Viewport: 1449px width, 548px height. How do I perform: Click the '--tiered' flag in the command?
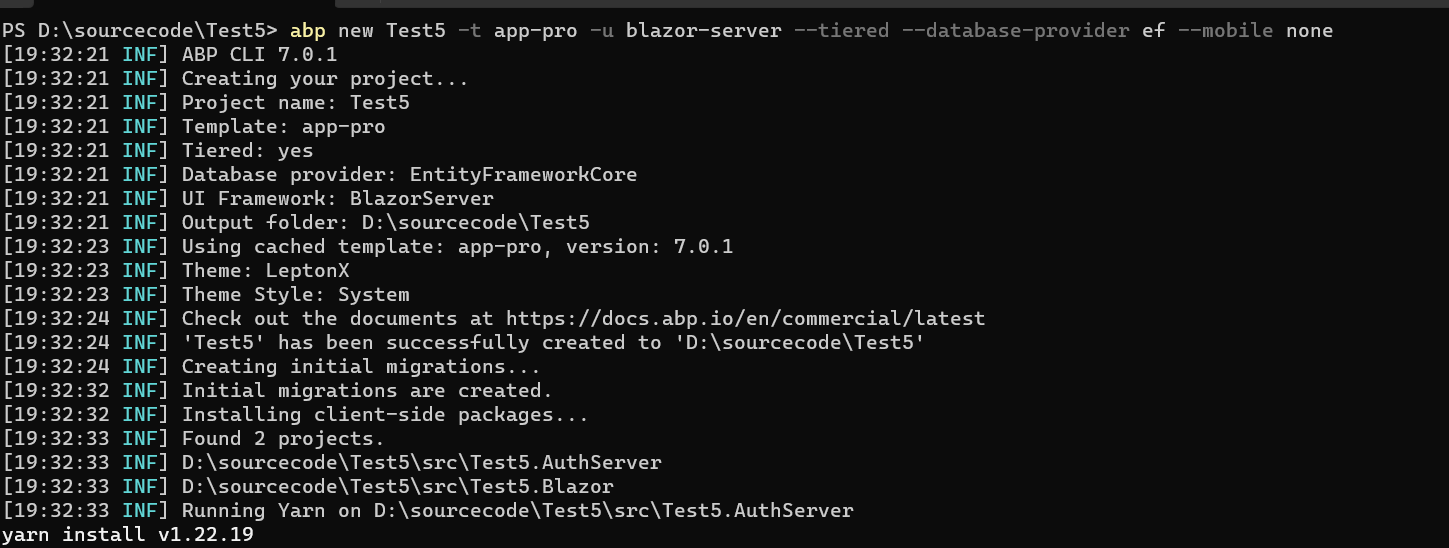(x=841, y=30)
